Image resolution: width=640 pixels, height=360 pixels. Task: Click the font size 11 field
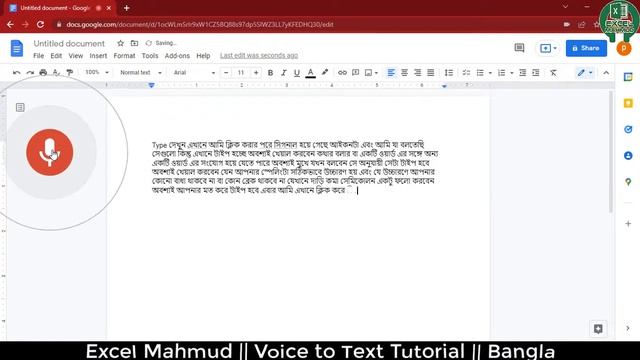coord(241,73)
